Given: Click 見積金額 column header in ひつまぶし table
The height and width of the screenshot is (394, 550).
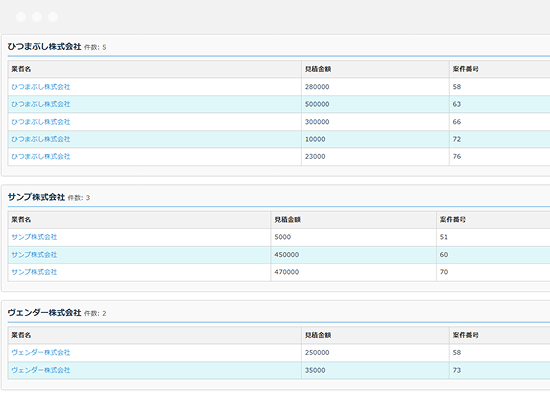Looking at the screenshot, I should 318,69.
